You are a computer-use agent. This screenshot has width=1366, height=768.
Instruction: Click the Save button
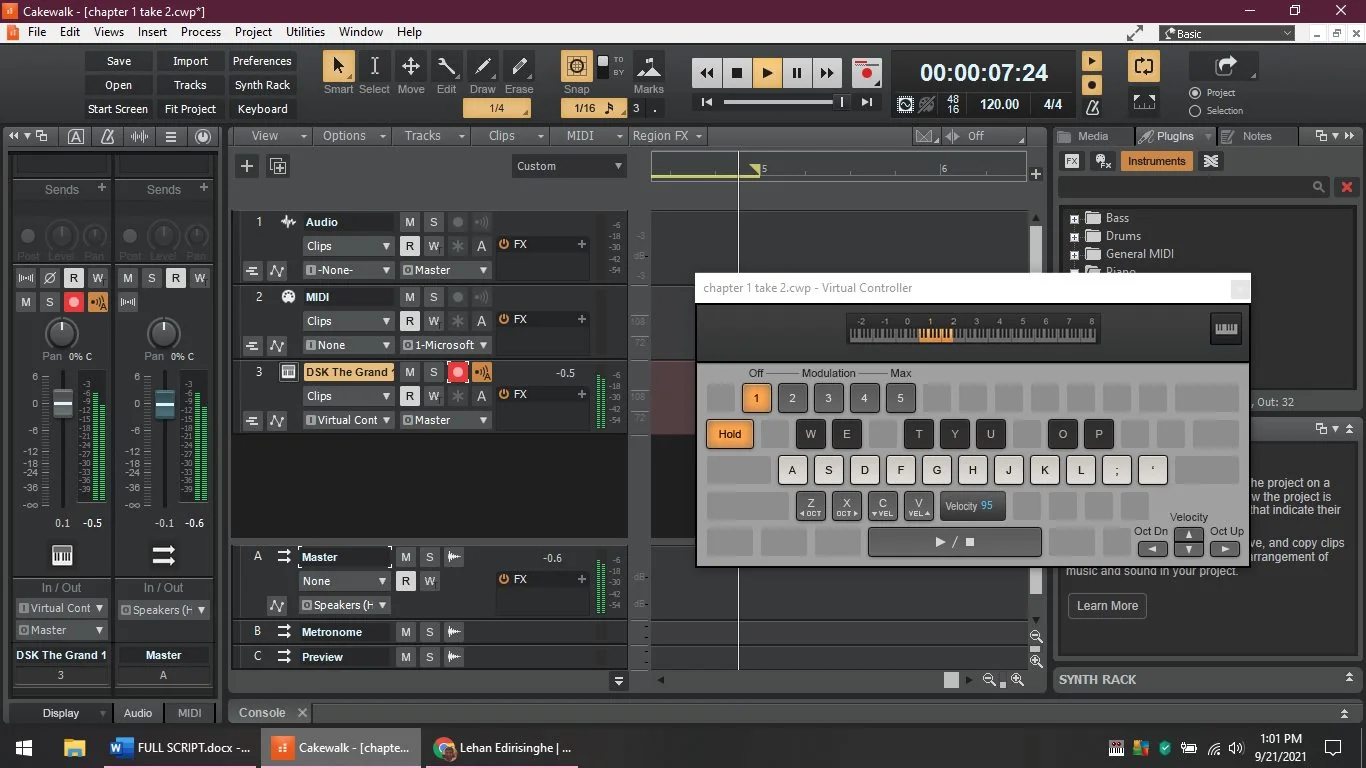tap(118, 61)
